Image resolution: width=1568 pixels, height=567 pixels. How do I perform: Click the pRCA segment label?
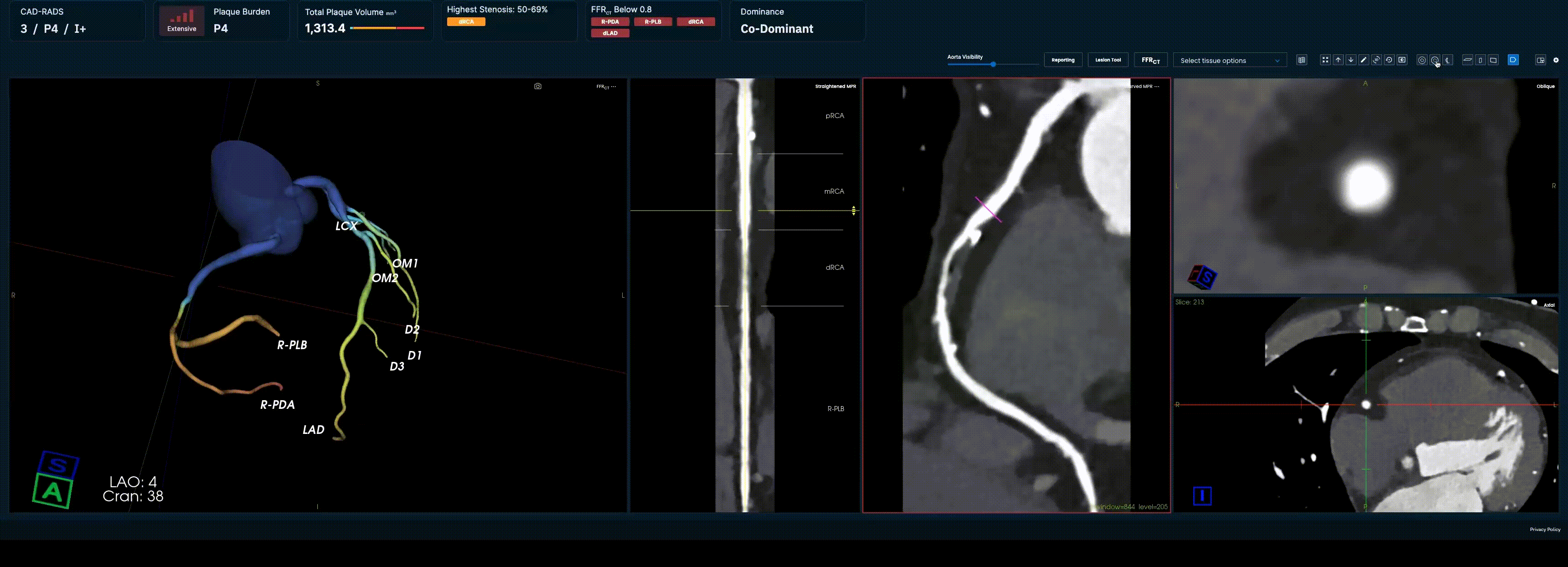(835, 116)
